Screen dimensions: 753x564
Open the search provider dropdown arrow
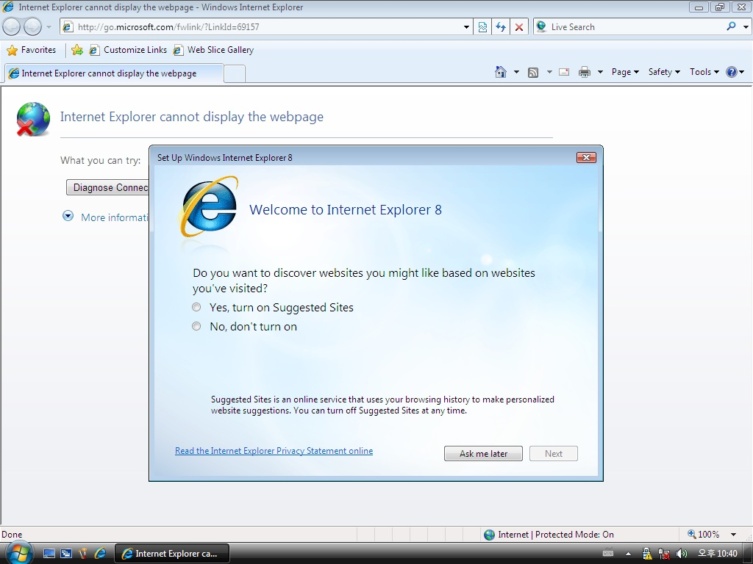tap(746, 27)
